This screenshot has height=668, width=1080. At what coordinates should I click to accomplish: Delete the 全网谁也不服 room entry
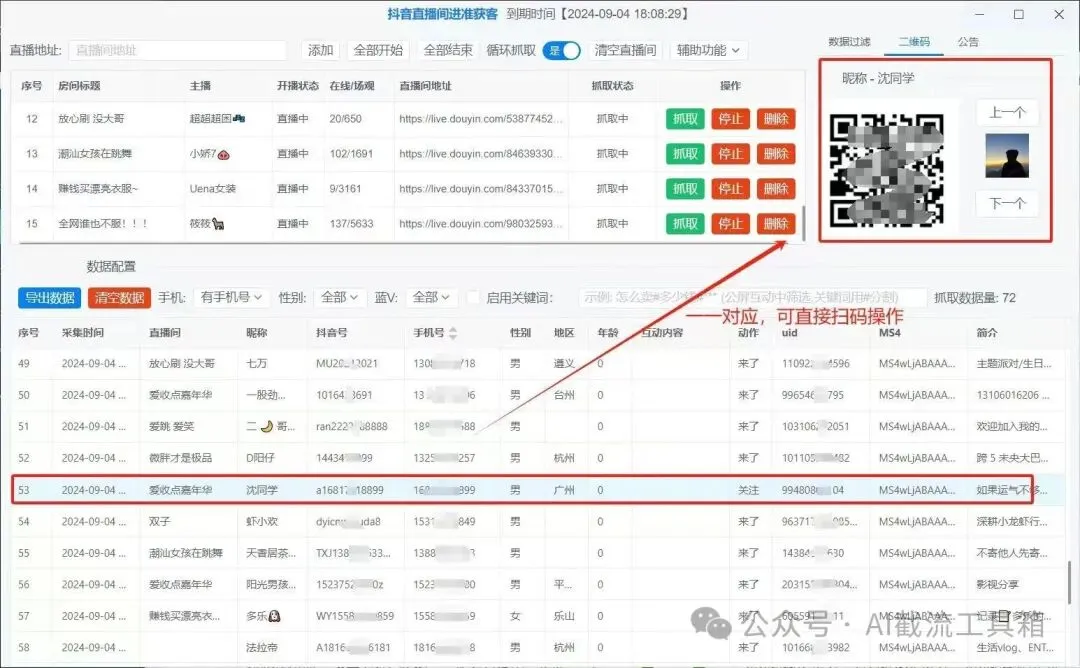pyautogui.click(x=777, y=223)
